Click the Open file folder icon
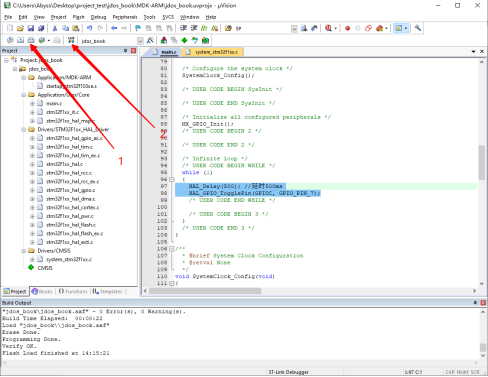Screen dimensions: 488x377 click(20, 28)
